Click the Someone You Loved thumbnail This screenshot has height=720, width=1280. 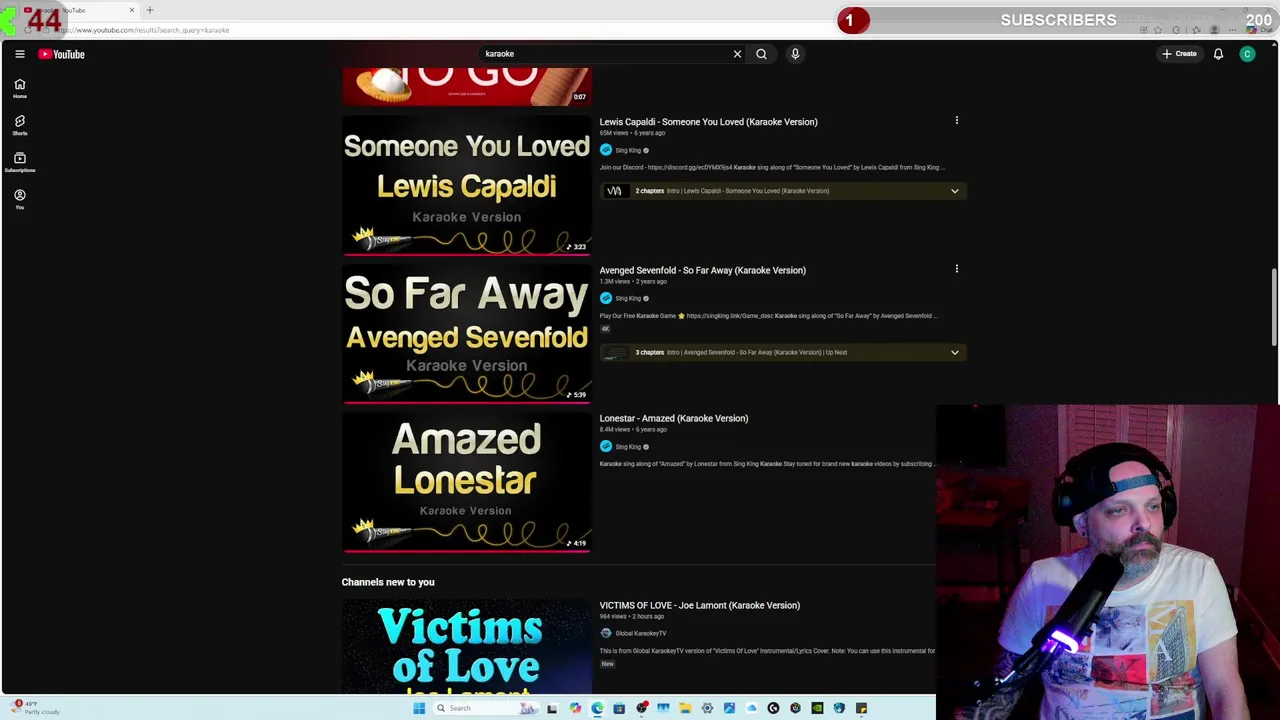466,185
